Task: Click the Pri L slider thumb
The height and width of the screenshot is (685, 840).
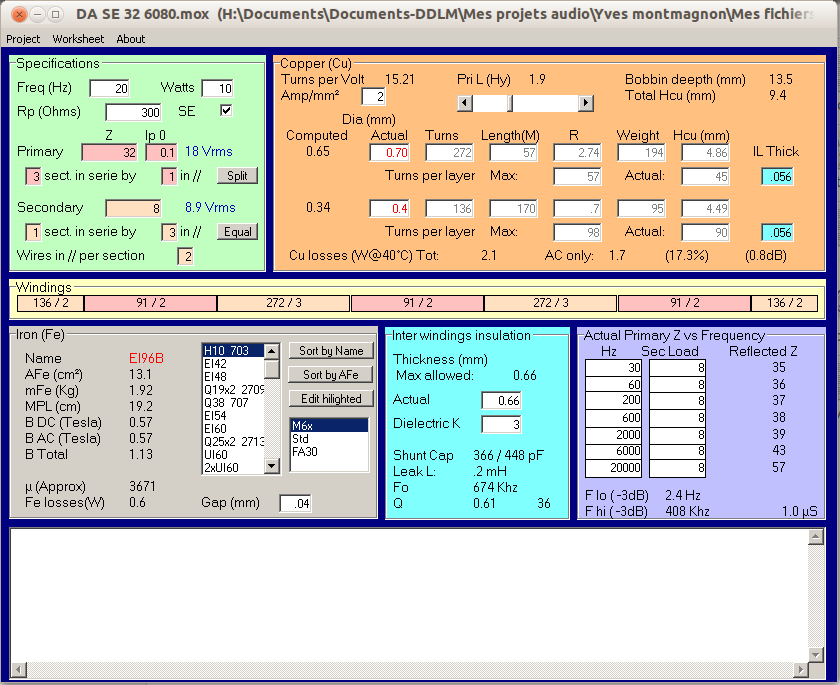Action: pos(510,103)
